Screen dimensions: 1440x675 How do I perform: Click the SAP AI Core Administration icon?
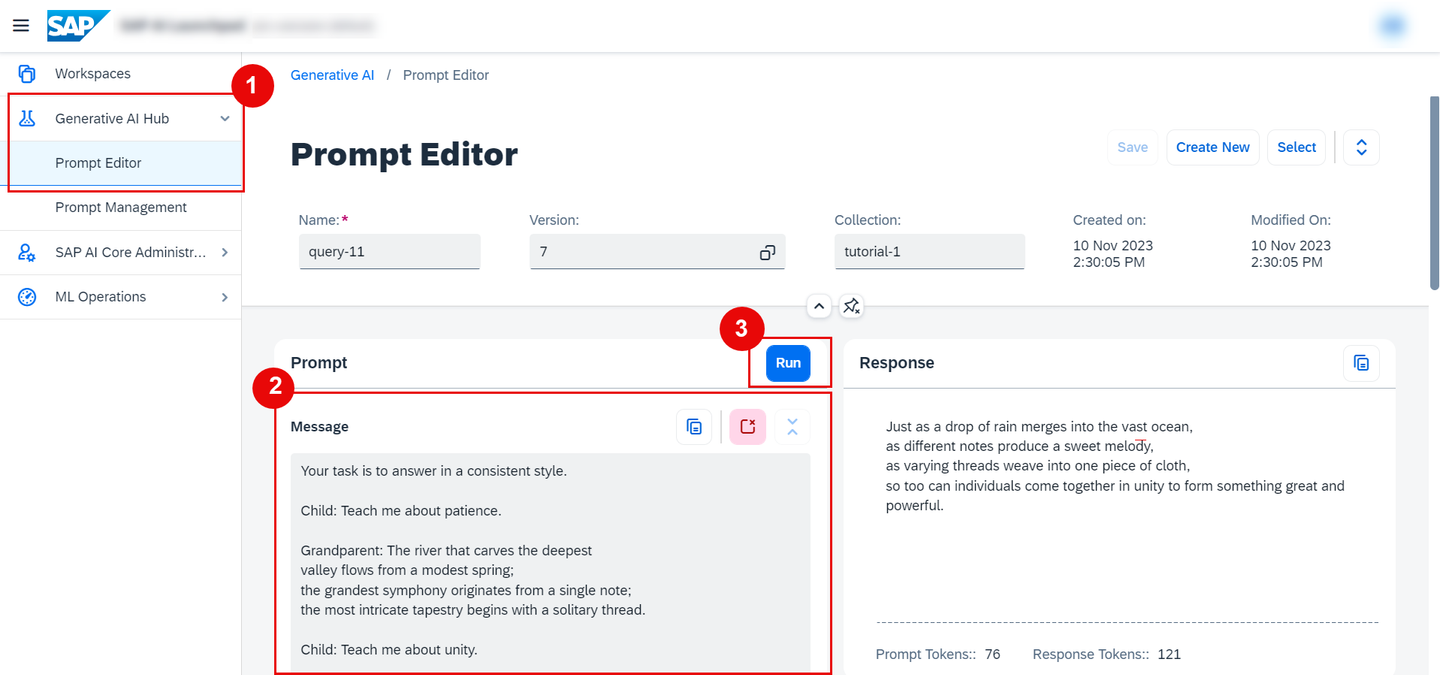(x=27, y=252)
